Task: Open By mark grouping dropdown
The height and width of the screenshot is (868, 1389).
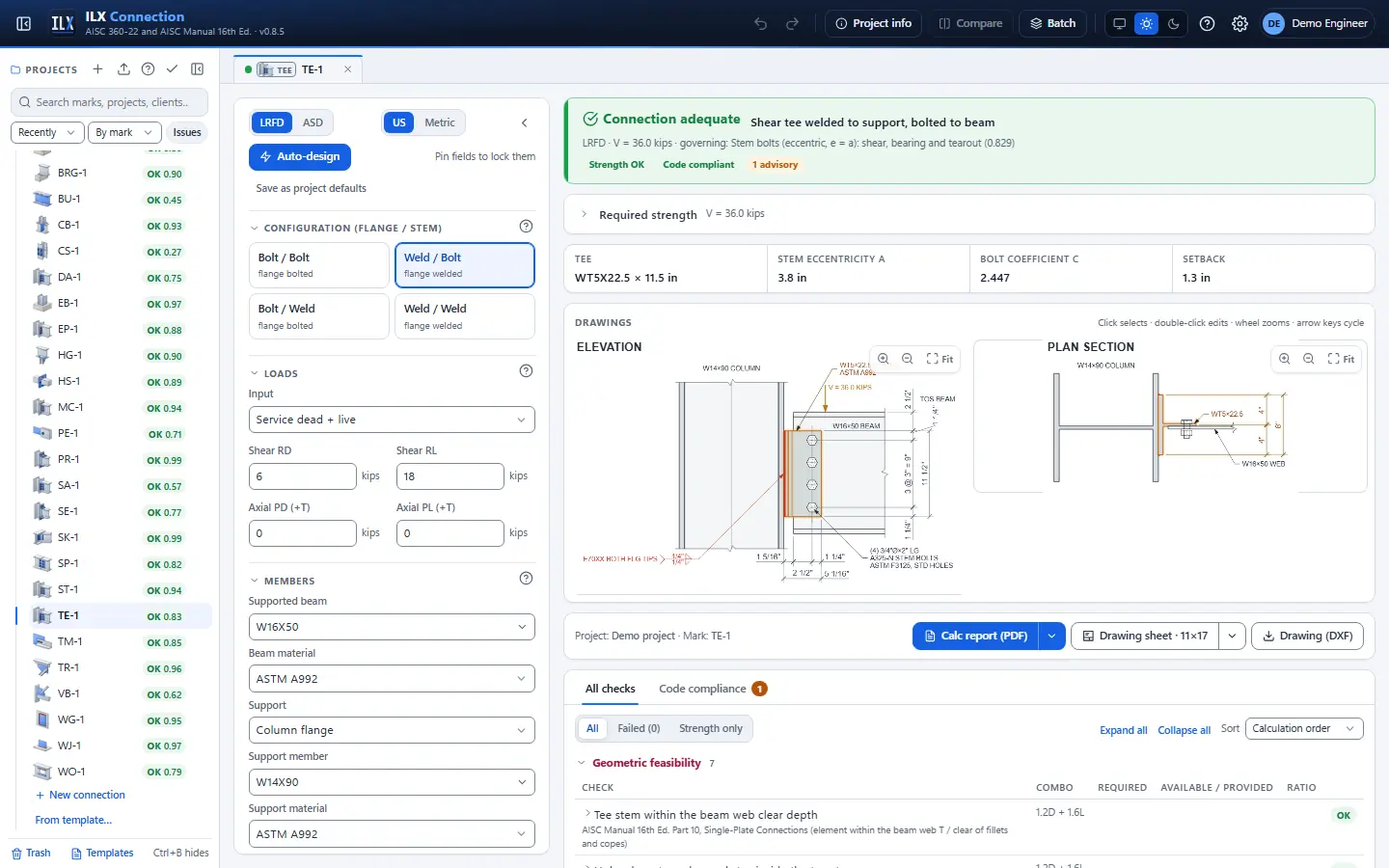Action: pos(123,132)
